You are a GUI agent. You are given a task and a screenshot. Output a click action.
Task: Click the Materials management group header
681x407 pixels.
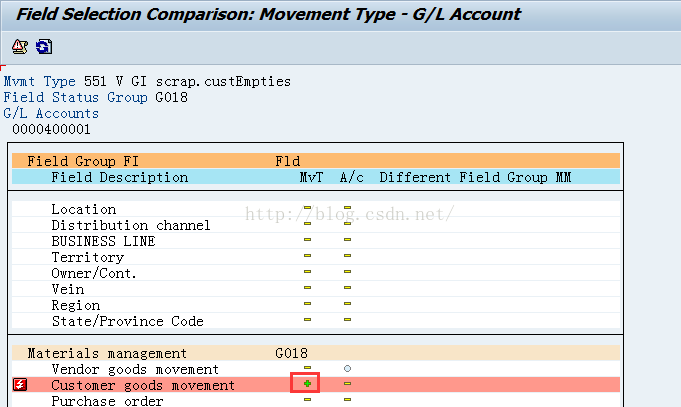pos(316,353)
